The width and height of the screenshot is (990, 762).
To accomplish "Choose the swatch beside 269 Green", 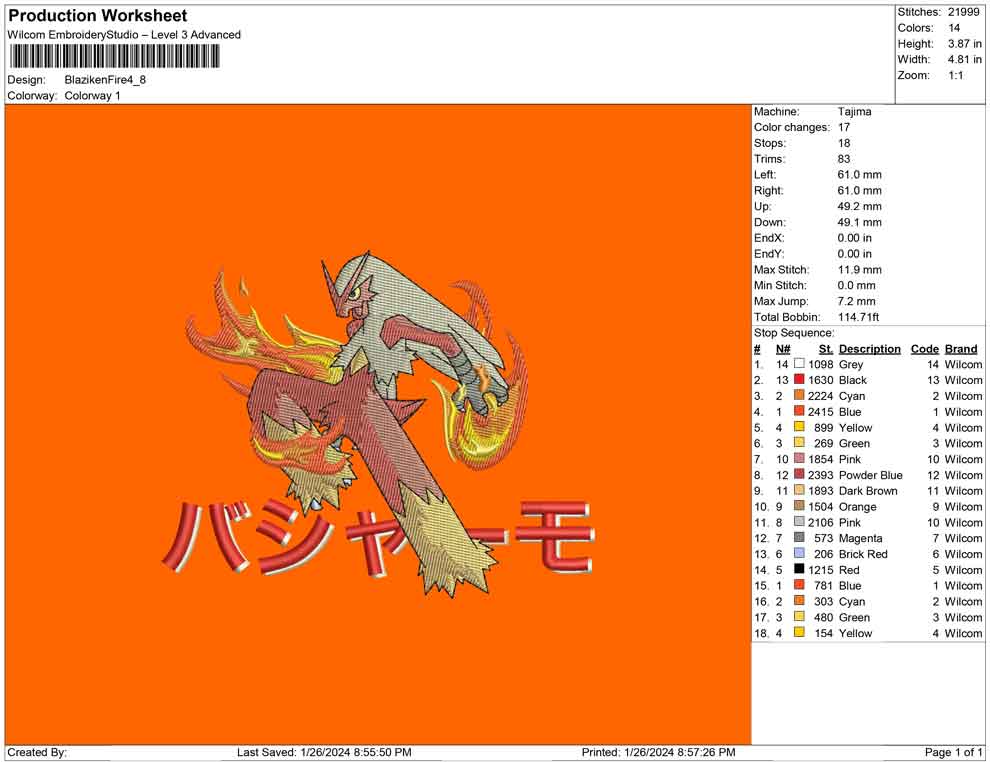I will tap(799, 443).
